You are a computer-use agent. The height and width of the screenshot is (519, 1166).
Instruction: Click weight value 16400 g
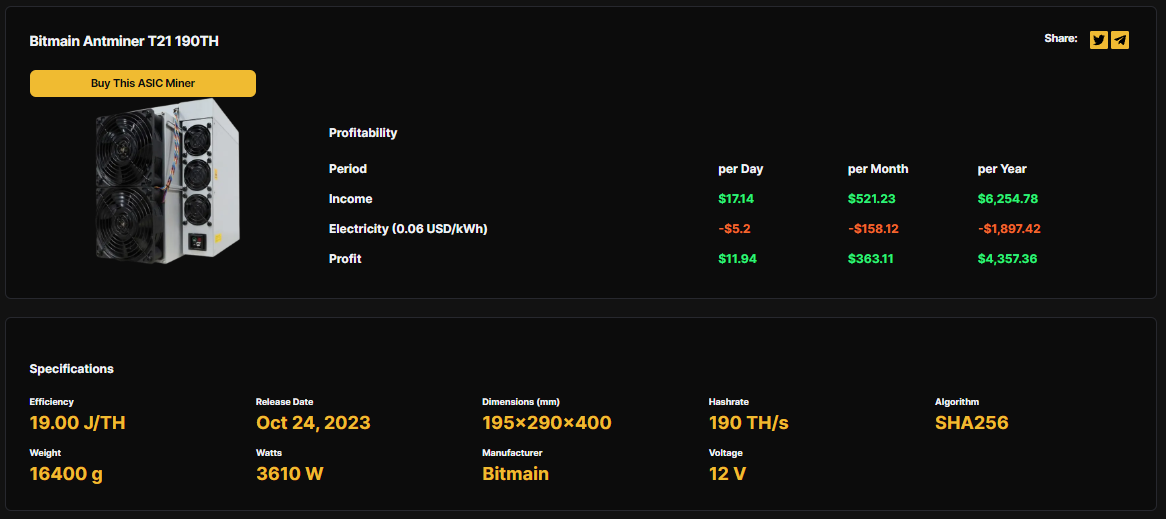(x=66, y=474)
